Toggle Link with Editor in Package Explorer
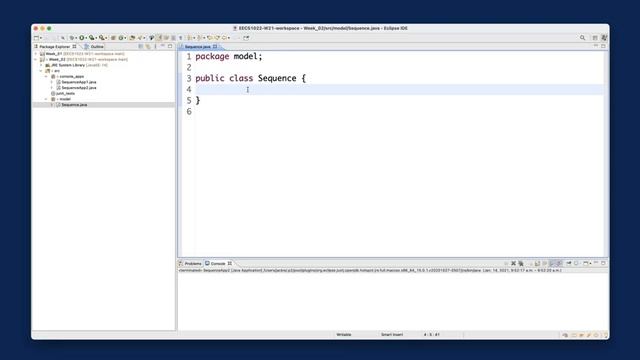The image size is (640, 360). tap(148, 47)
